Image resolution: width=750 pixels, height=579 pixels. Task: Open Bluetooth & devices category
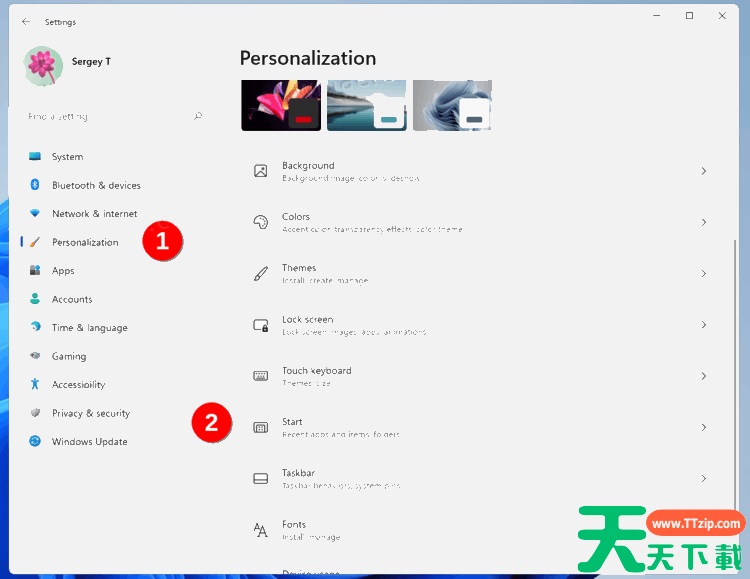113,185
